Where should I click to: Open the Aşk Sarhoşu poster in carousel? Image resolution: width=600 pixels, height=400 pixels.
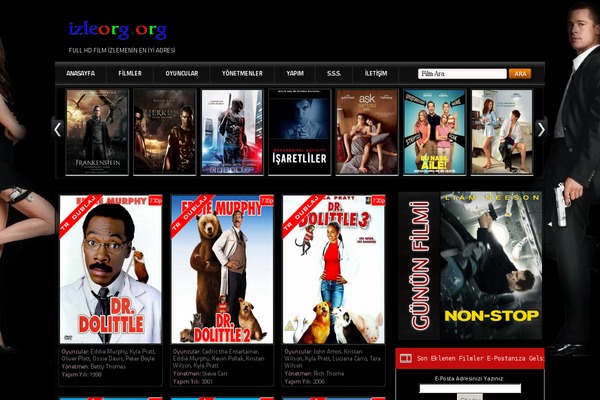click(367, 132)
